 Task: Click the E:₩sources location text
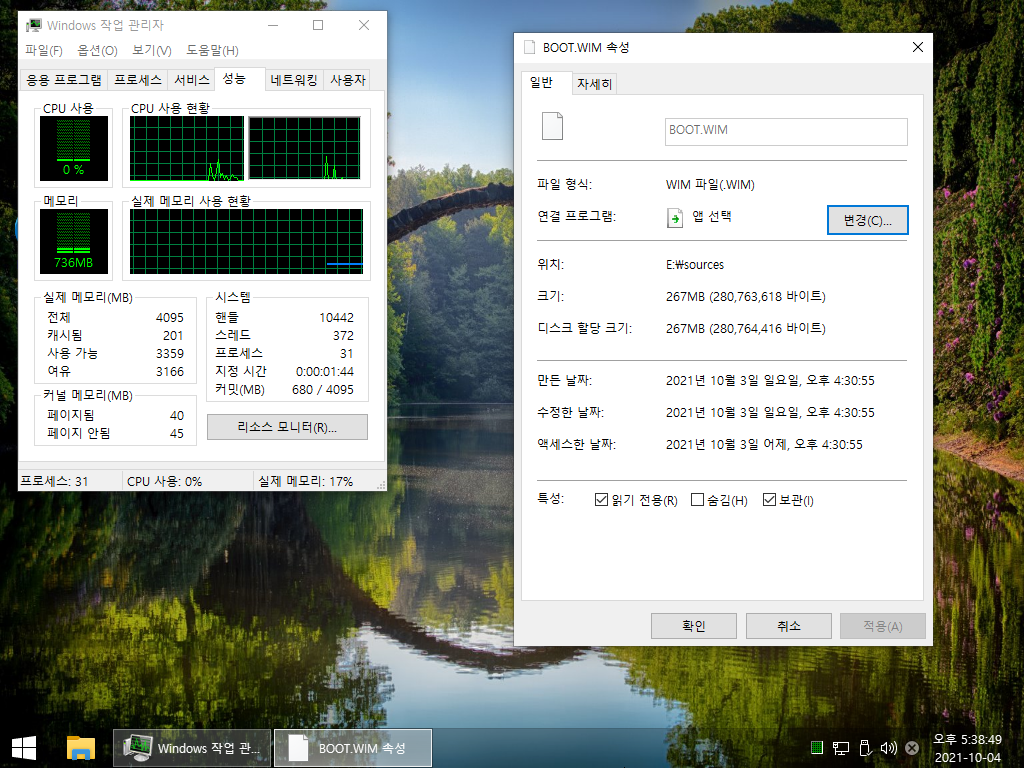tap(695, 264)
